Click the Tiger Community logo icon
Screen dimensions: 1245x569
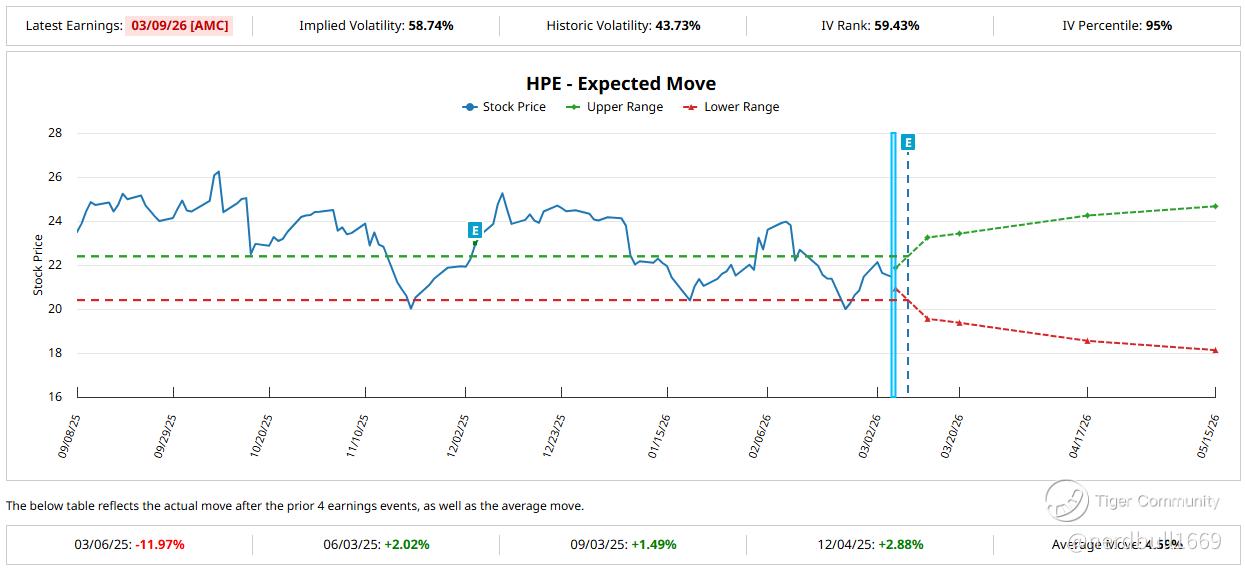coord(1066,501)
